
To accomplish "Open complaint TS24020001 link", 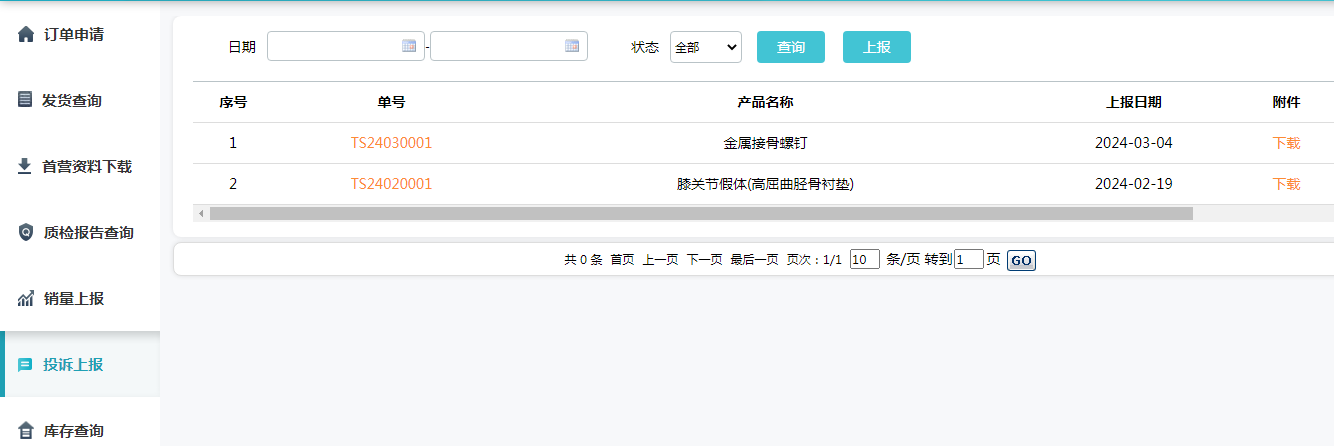I will coord(391,184).
